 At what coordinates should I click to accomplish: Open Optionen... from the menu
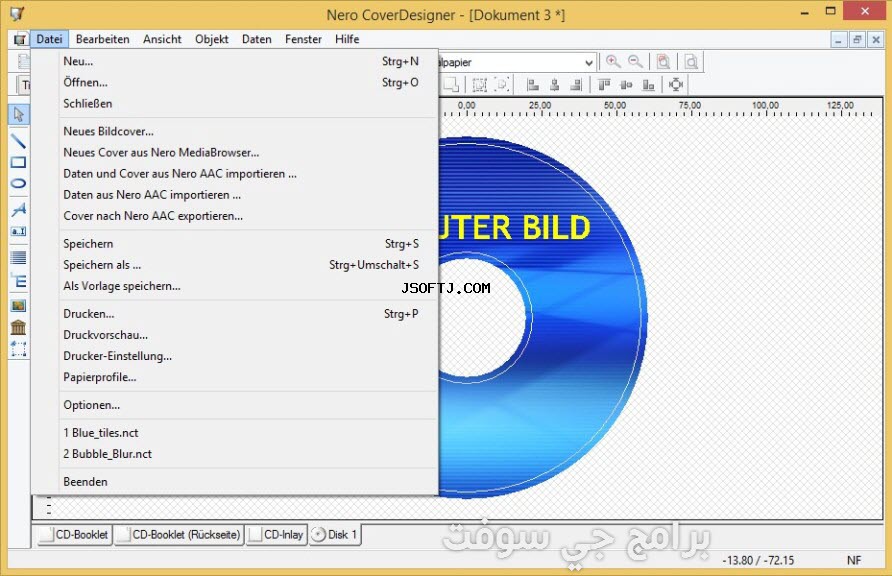tap(234, 405)
